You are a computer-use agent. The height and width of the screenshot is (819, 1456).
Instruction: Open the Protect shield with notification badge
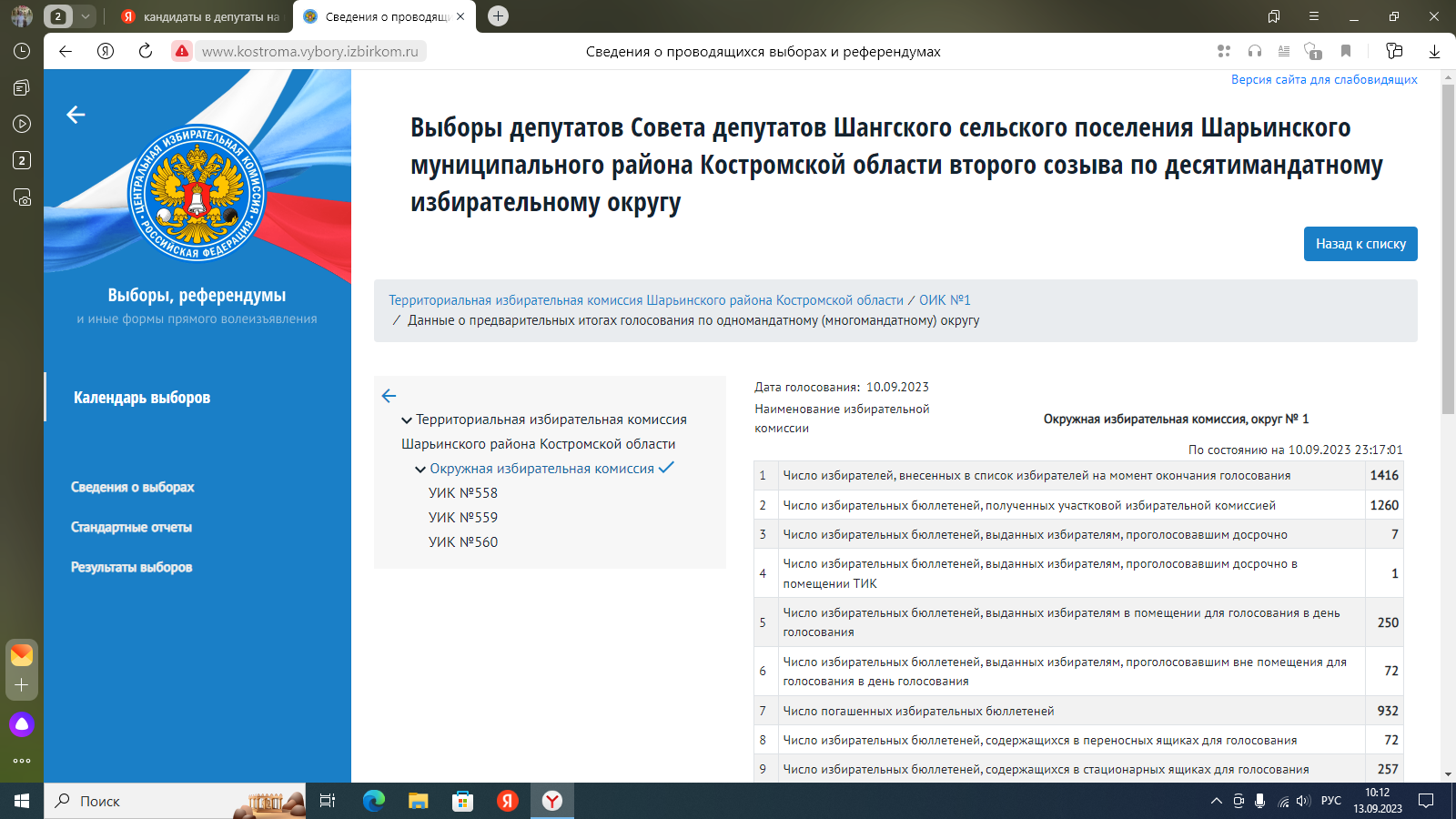(x=1311, y=51)
